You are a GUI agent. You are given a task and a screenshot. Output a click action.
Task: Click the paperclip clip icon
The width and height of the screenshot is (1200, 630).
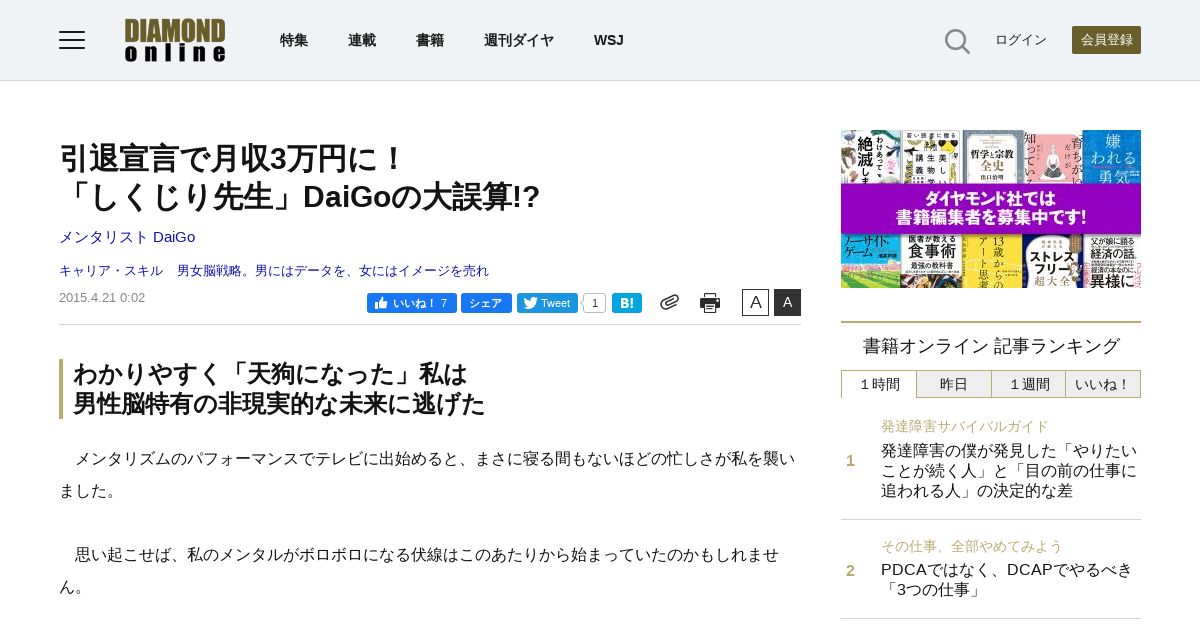tap(669, 302)
